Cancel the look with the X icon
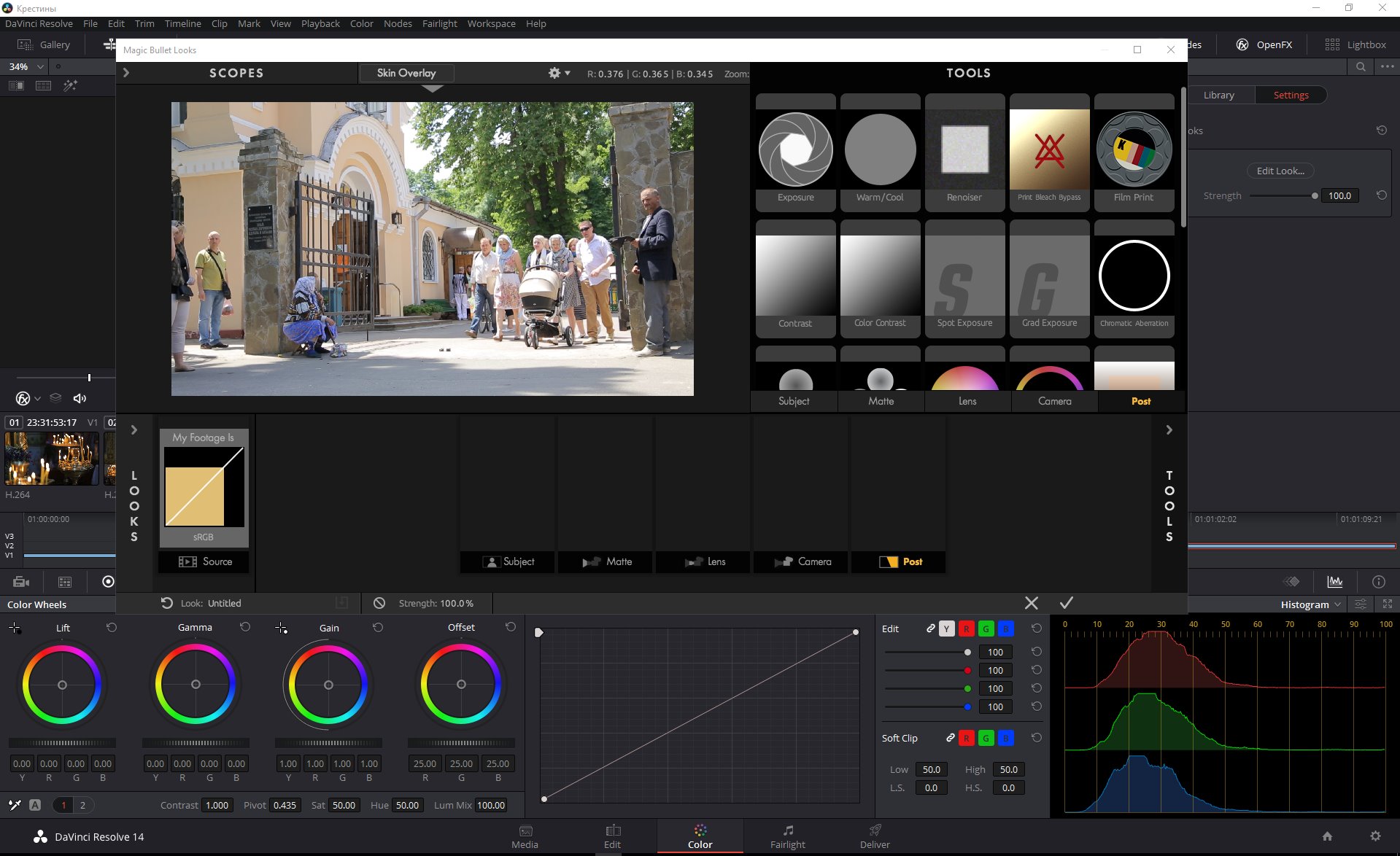 pos(1031,603)
